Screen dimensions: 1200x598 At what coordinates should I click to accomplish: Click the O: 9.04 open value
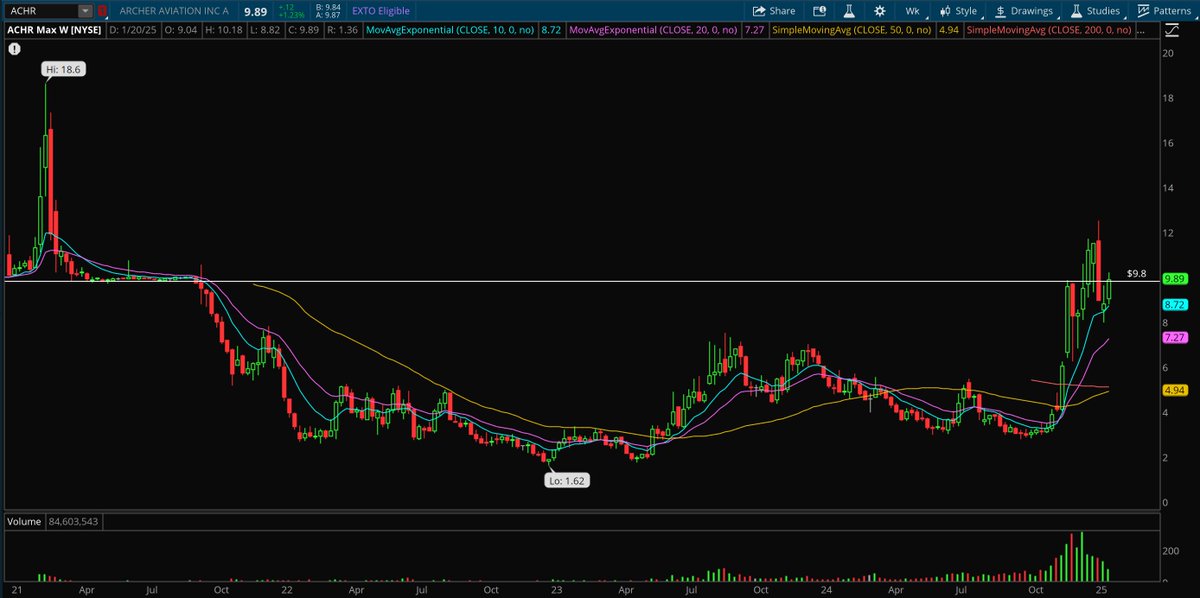[182, 31]
